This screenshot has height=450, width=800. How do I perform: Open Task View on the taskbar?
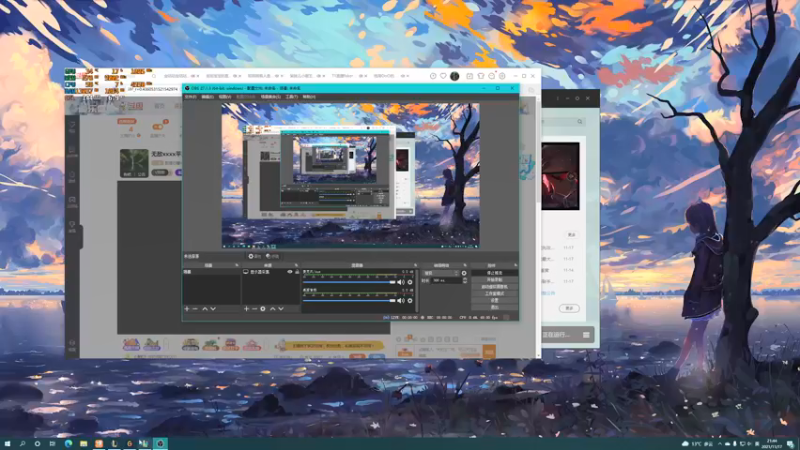click(x=52, y=444)
